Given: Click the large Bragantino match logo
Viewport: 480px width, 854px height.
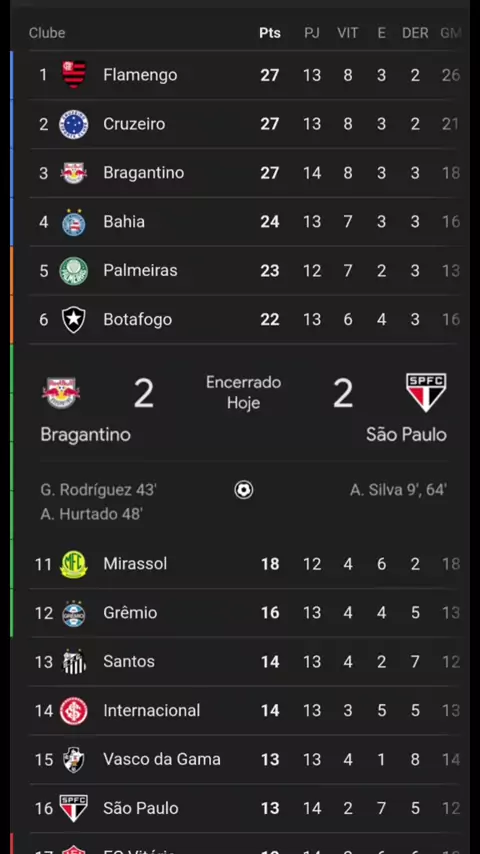Looking at the screenshot, I should (61, 392).
